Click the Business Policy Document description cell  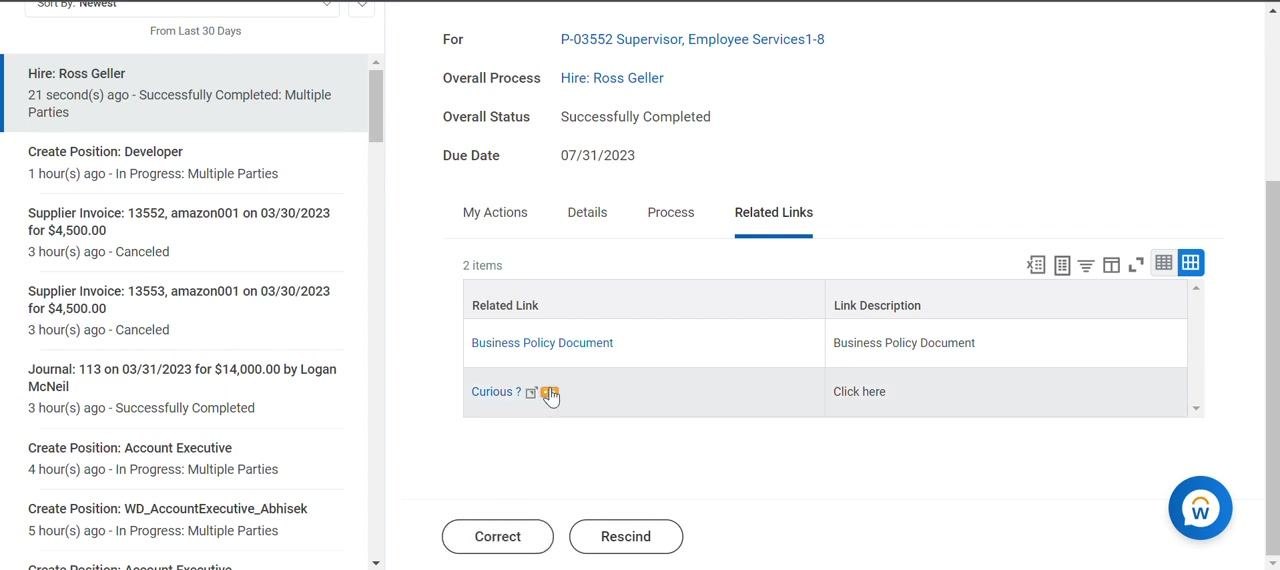[1006, 343]
